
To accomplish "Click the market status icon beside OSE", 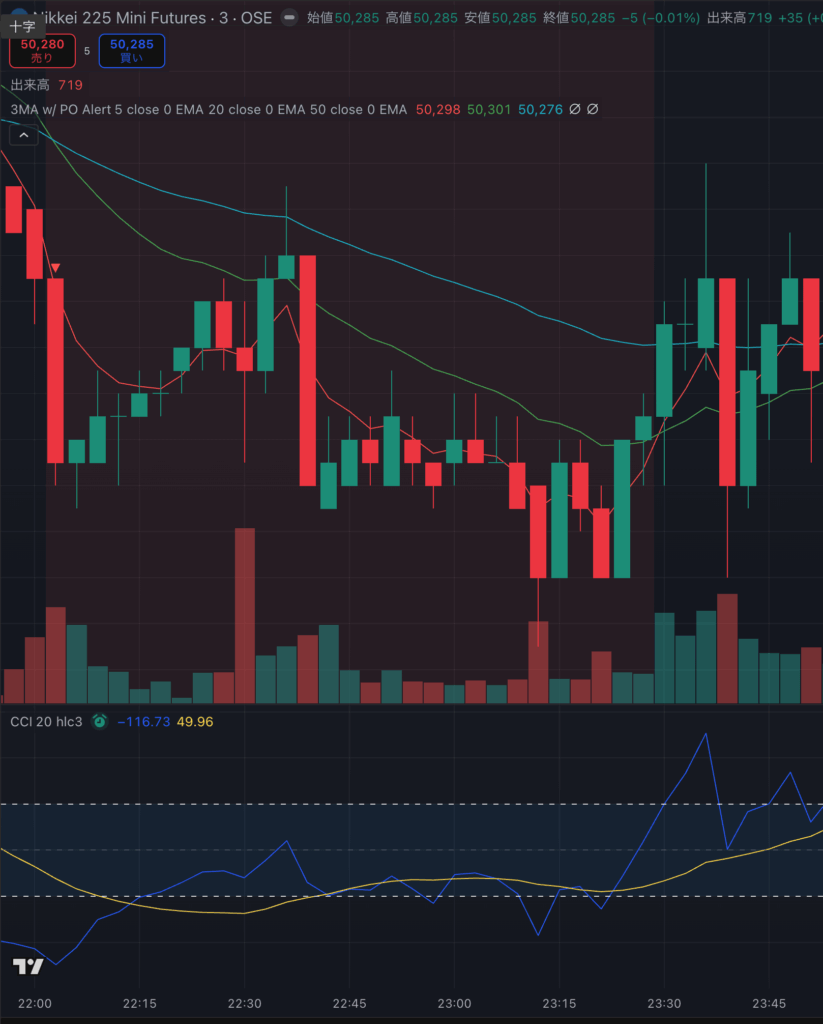I will 289,18.
